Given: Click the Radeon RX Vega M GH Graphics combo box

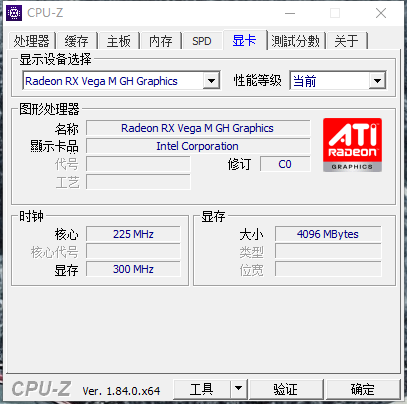Looking at the screenshot, I should coord(121,80).
